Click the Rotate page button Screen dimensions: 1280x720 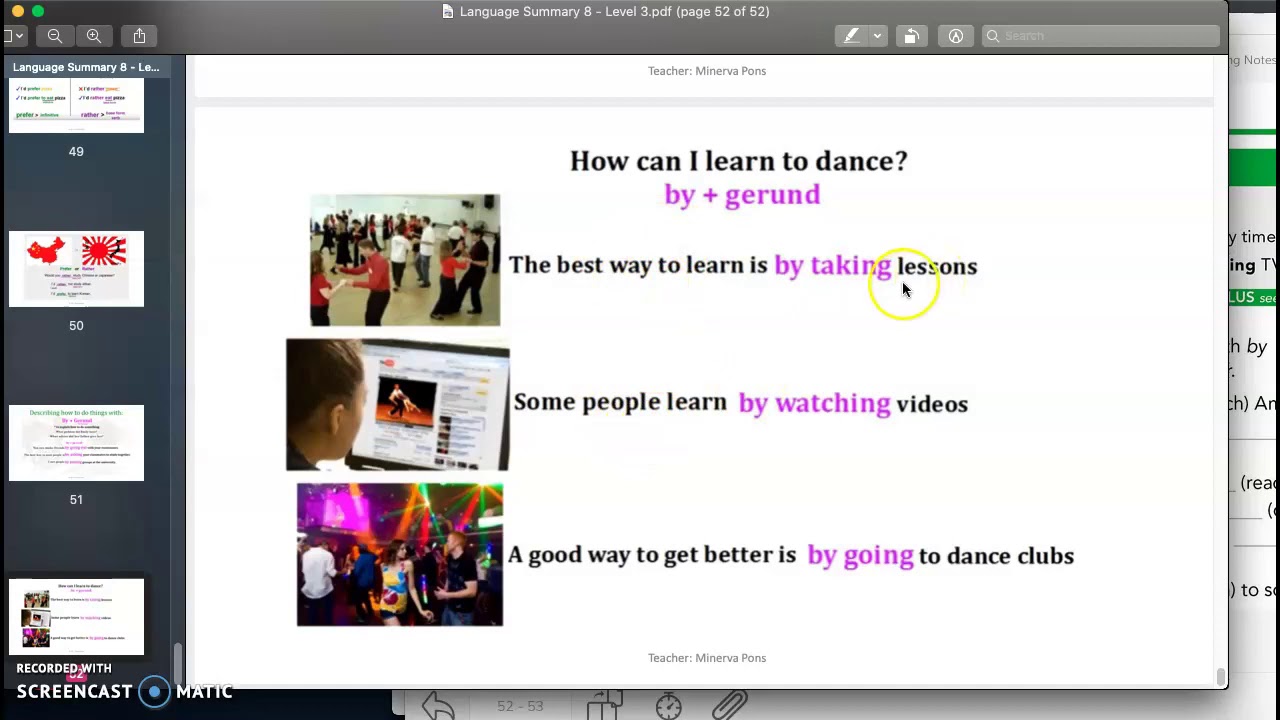pyautogui.click(x=911, y=36)
